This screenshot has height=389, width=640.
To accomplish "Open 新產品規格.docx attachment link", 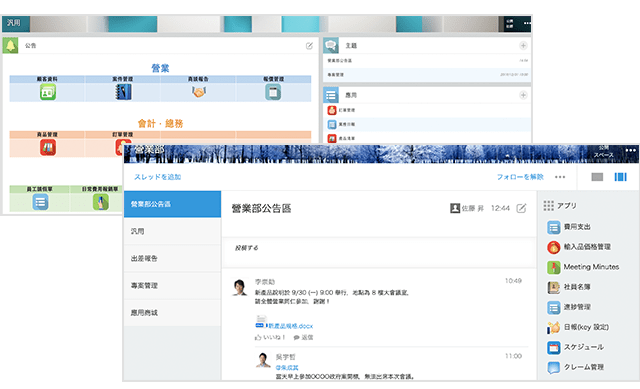I will click(290, 326).
